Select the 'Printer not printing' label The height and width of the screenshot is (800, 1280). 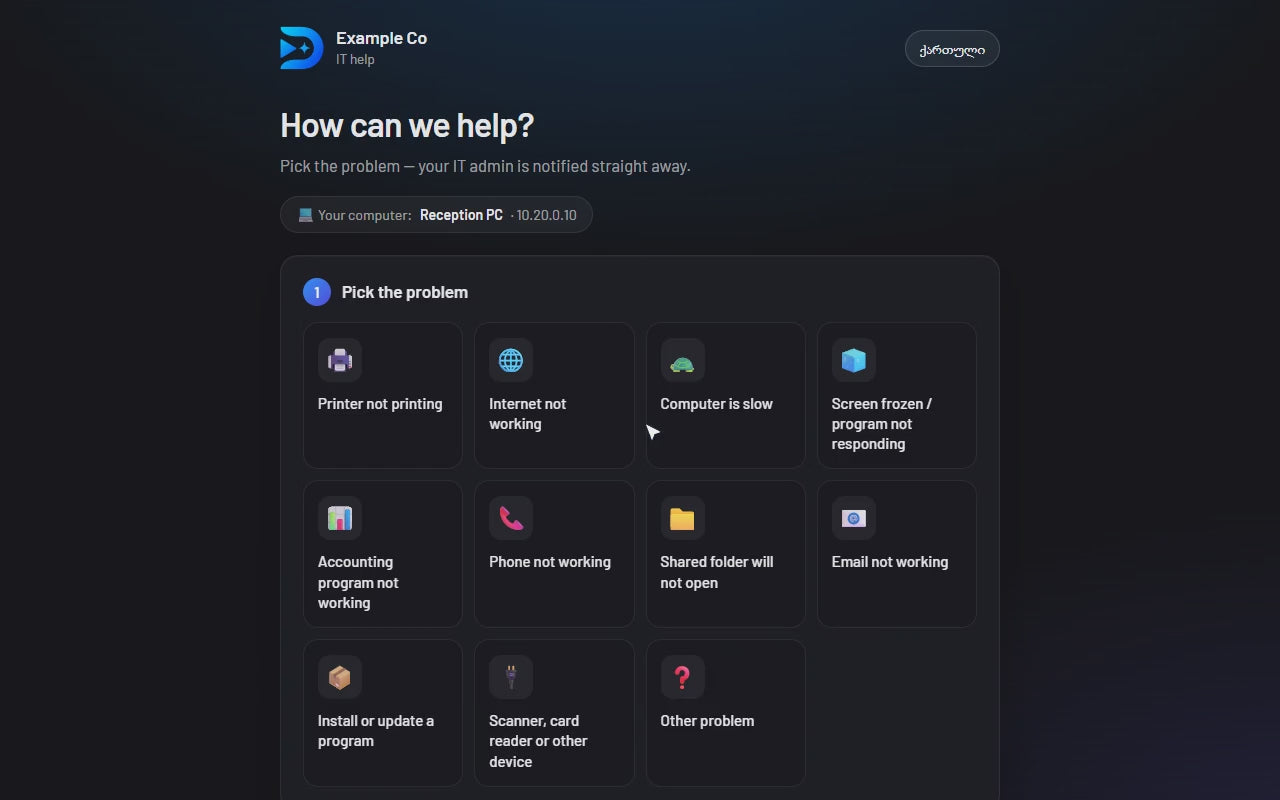click(x=380, y=404)
